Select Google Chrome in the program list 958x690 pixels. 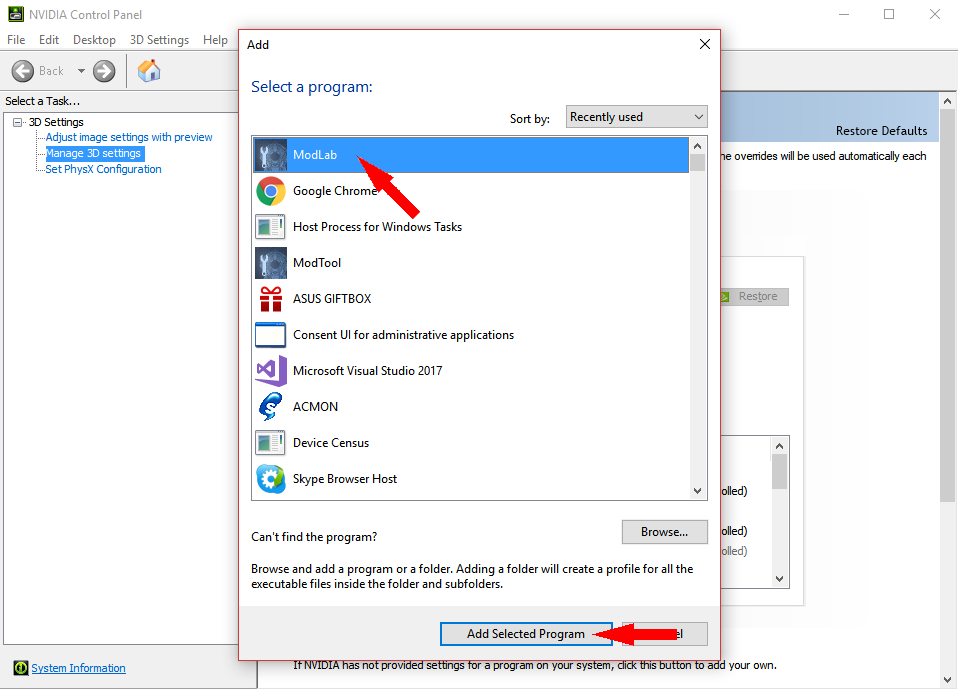point(470,191)
